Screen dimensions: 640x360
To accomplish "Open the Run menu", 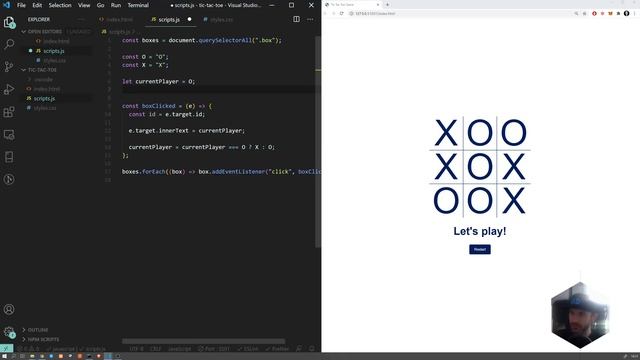I will (x=116, y=5).
